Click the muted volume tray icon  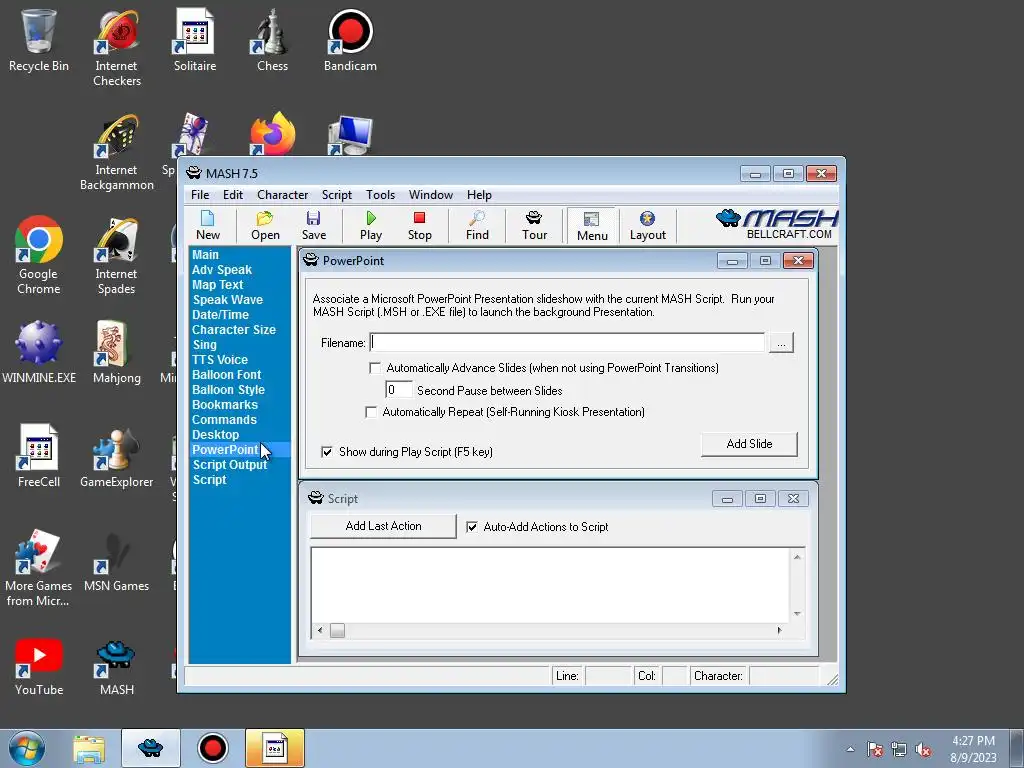coord(923,749)
